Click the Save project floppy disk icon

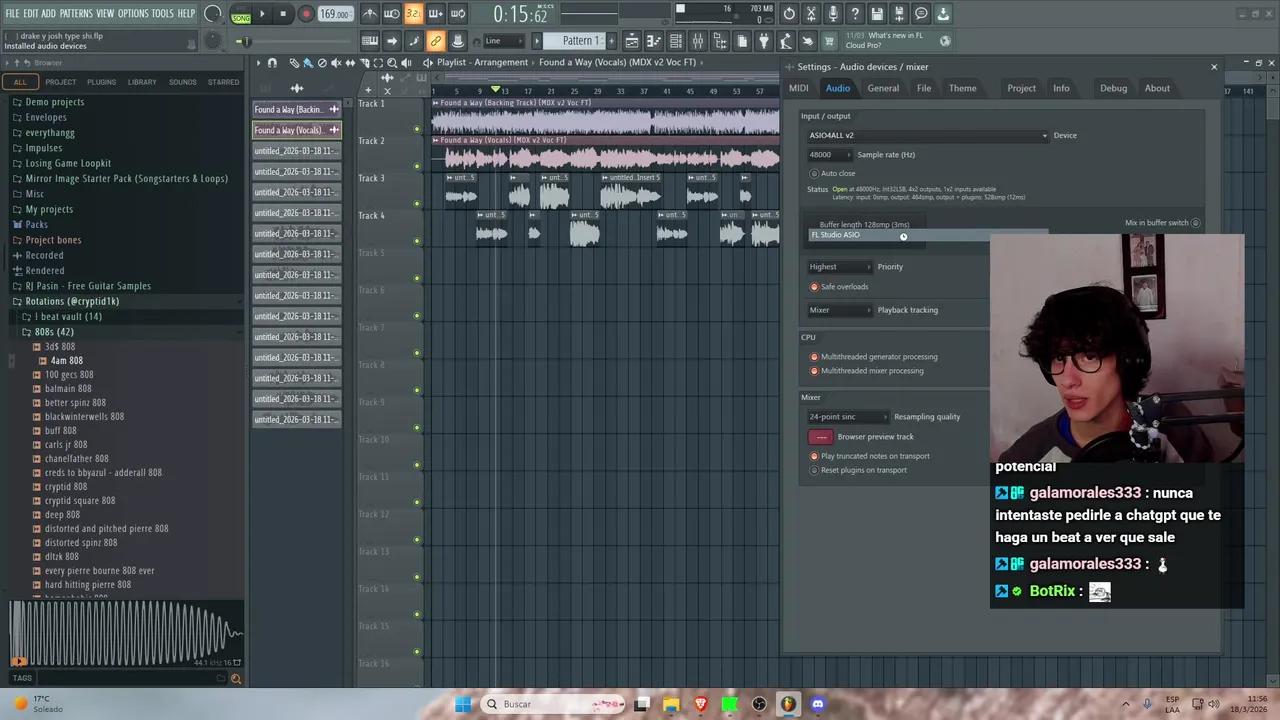pos(877,14)
